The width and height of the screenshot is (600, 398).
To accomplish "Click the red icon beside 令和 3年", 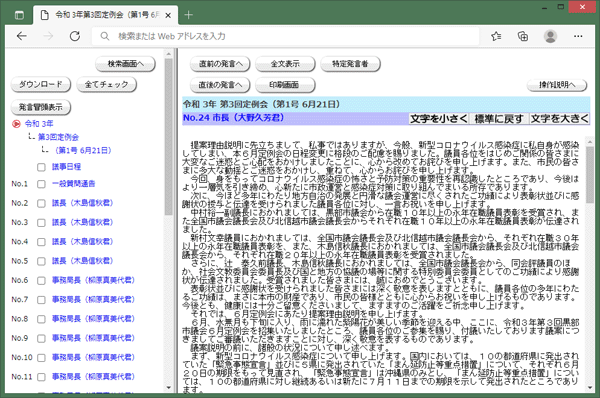I will (x=16, y=124).
